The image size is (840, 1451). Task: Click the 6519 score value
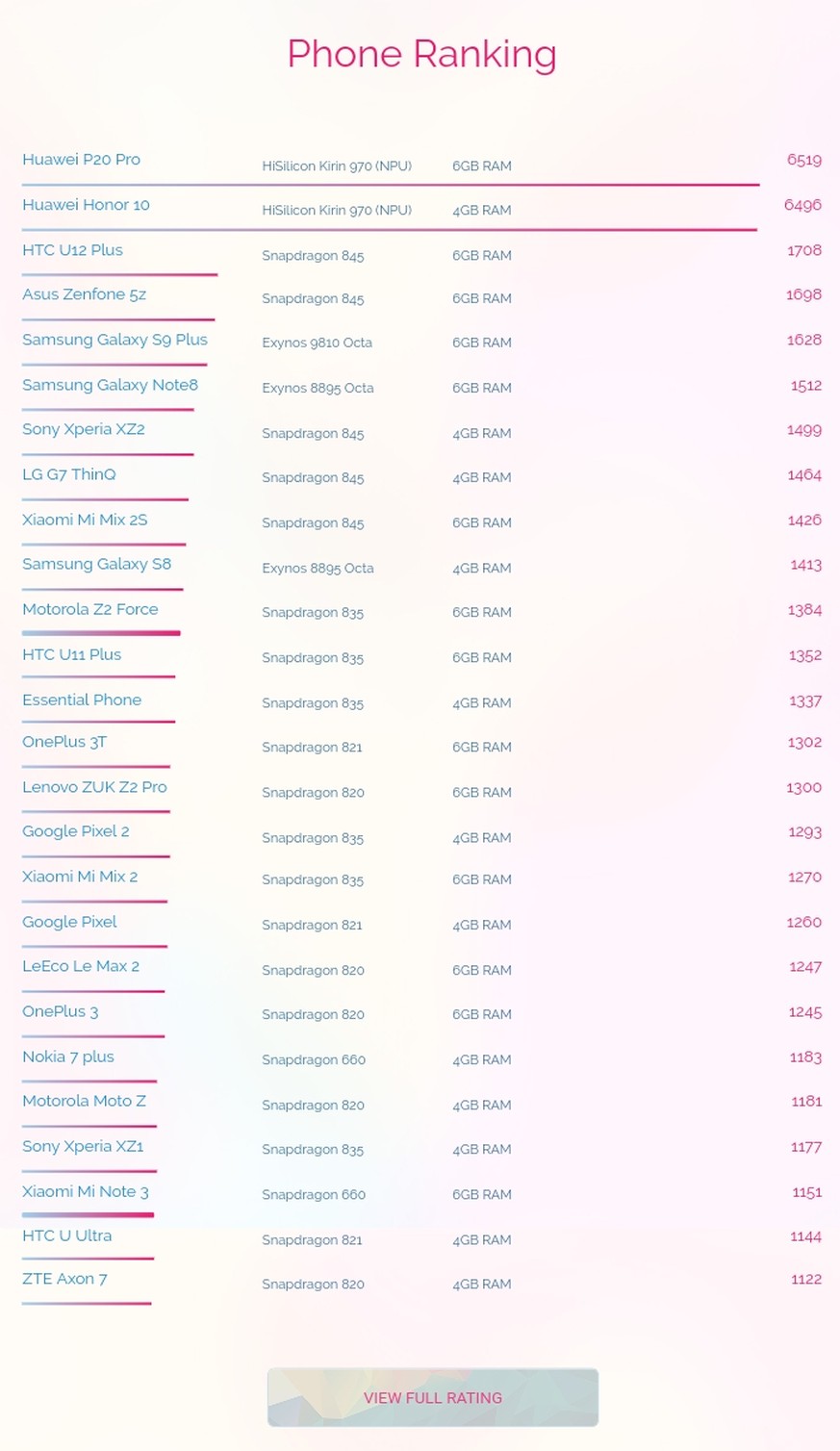(x=804, y=160)
